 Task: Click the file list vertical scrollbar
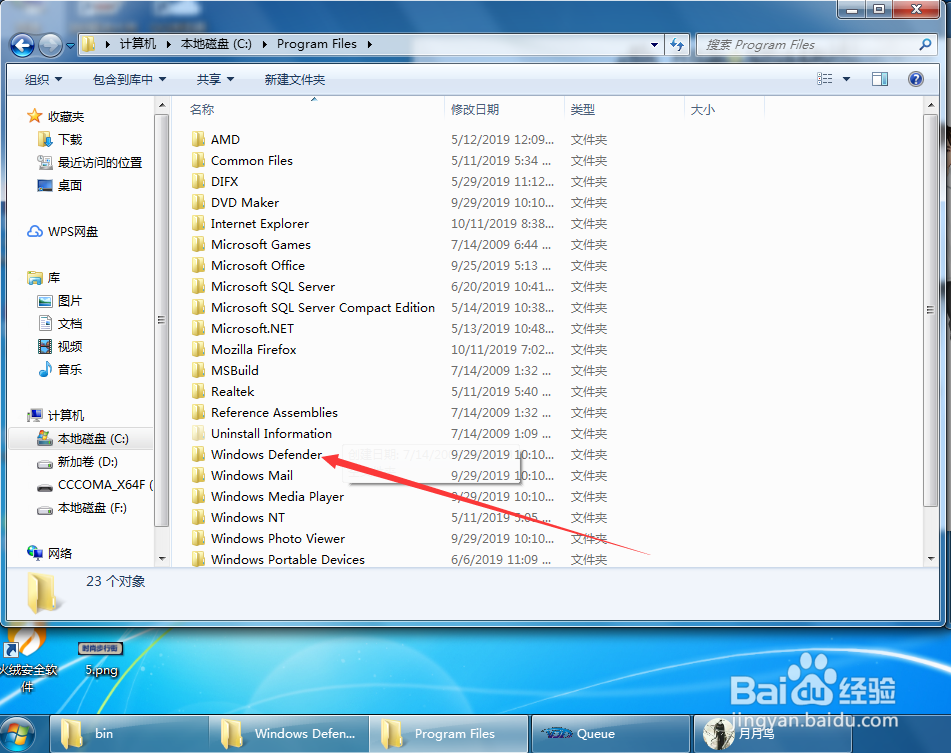[931, 309]
